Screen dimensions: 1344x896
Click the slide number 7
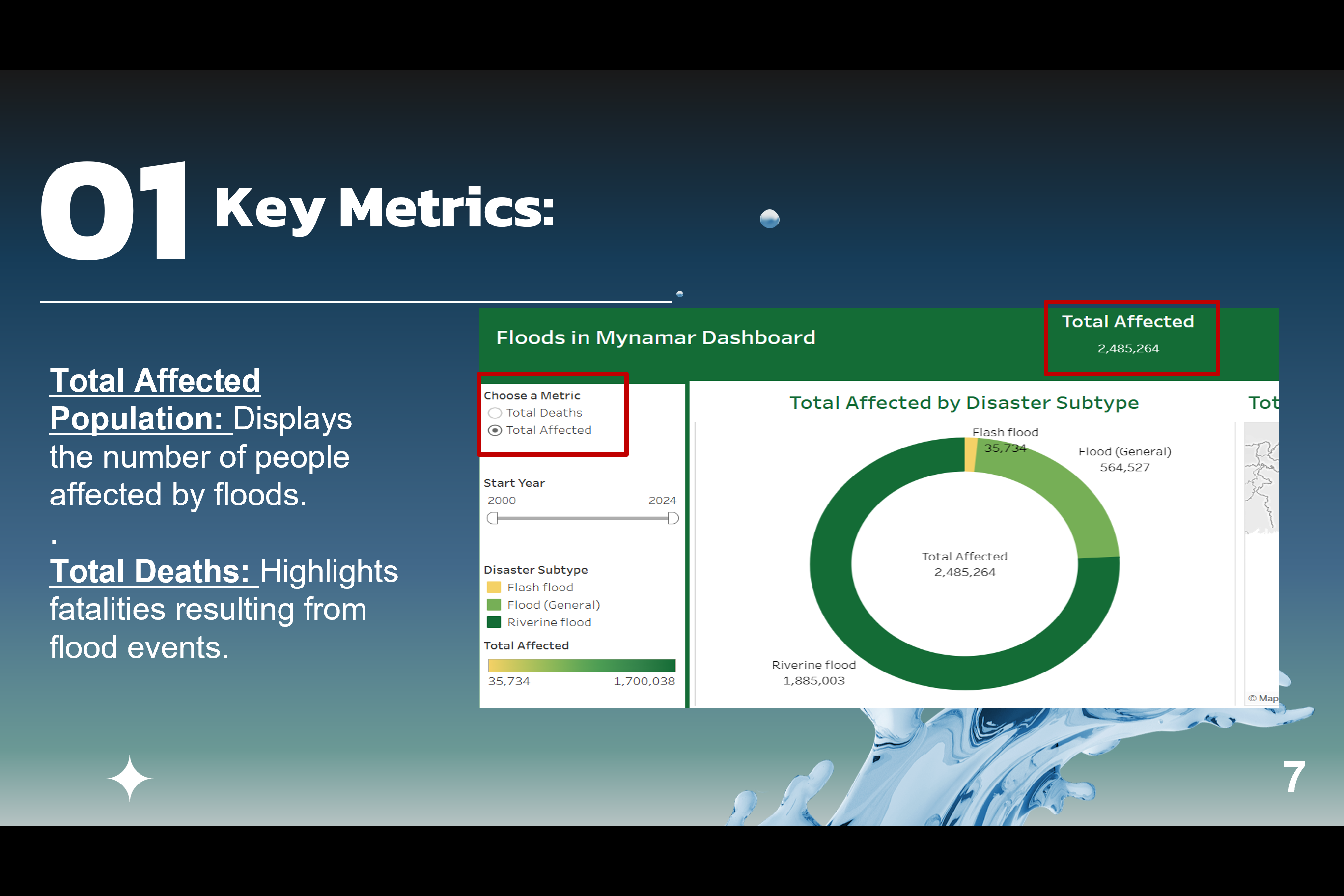pos(1294,777)
